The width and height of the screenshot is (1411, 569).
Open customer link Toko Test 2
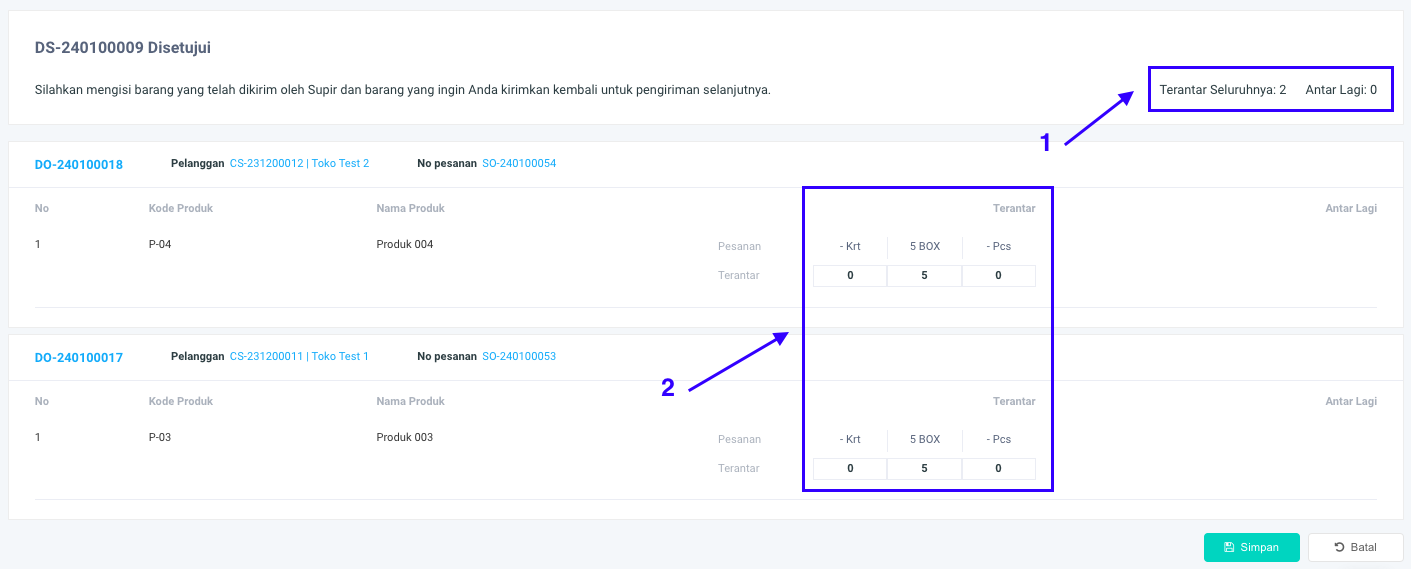coord(299,163)
